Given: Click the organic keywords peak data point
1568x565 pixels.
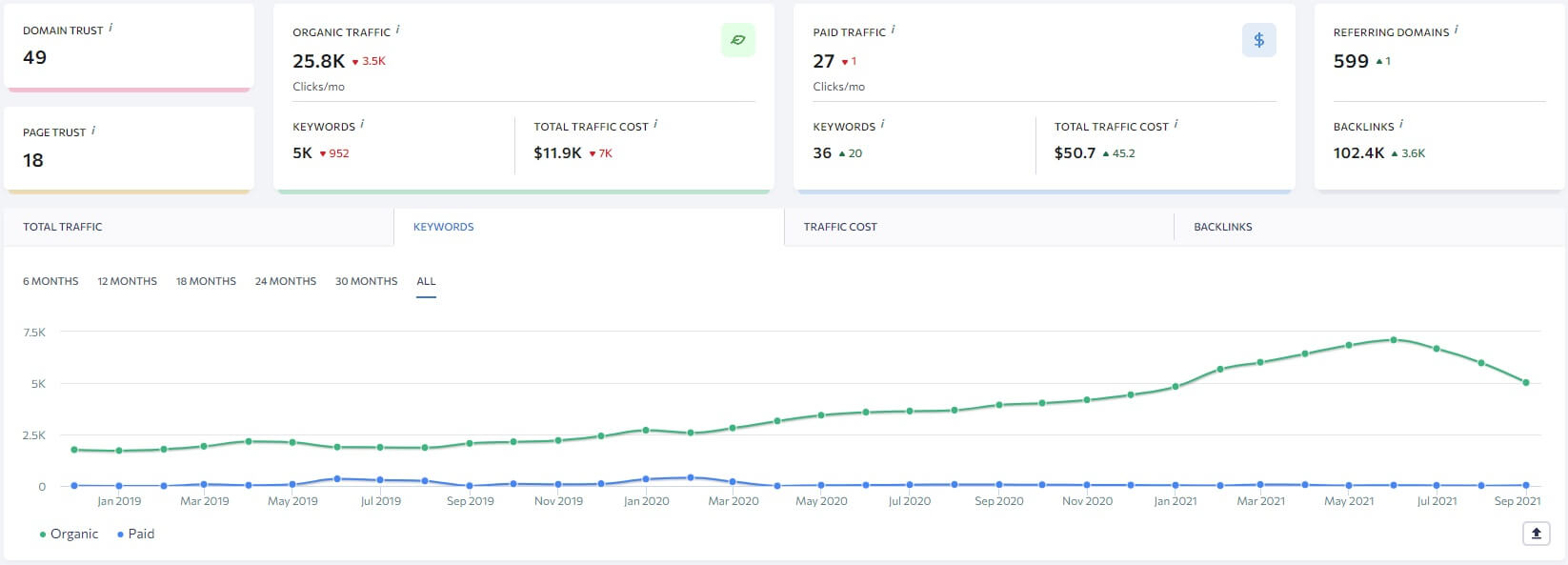Looking at the screenshot, I should coord(1393,339).
